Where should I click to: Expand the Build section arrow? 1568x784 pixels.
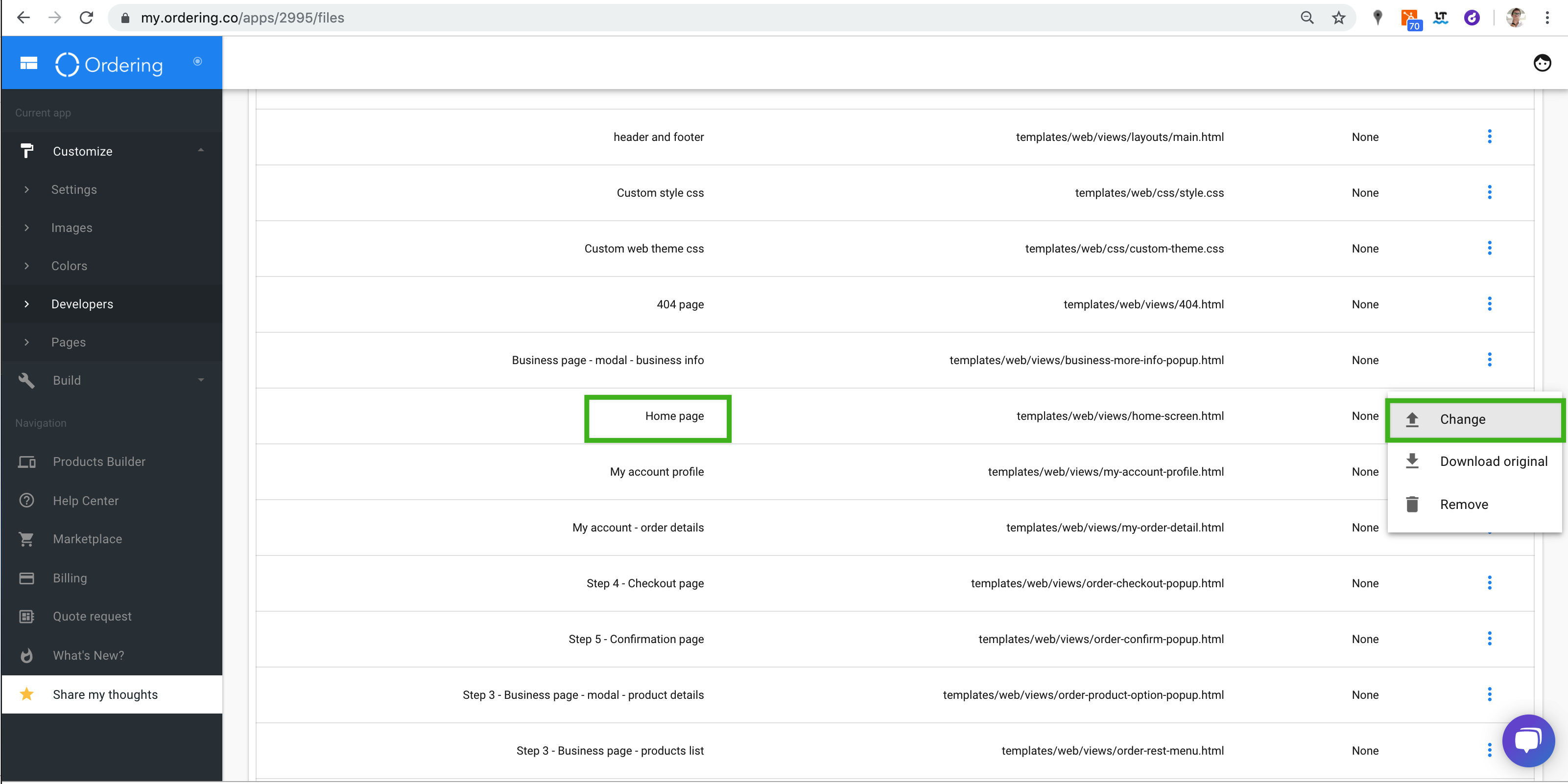click(201, 380)
